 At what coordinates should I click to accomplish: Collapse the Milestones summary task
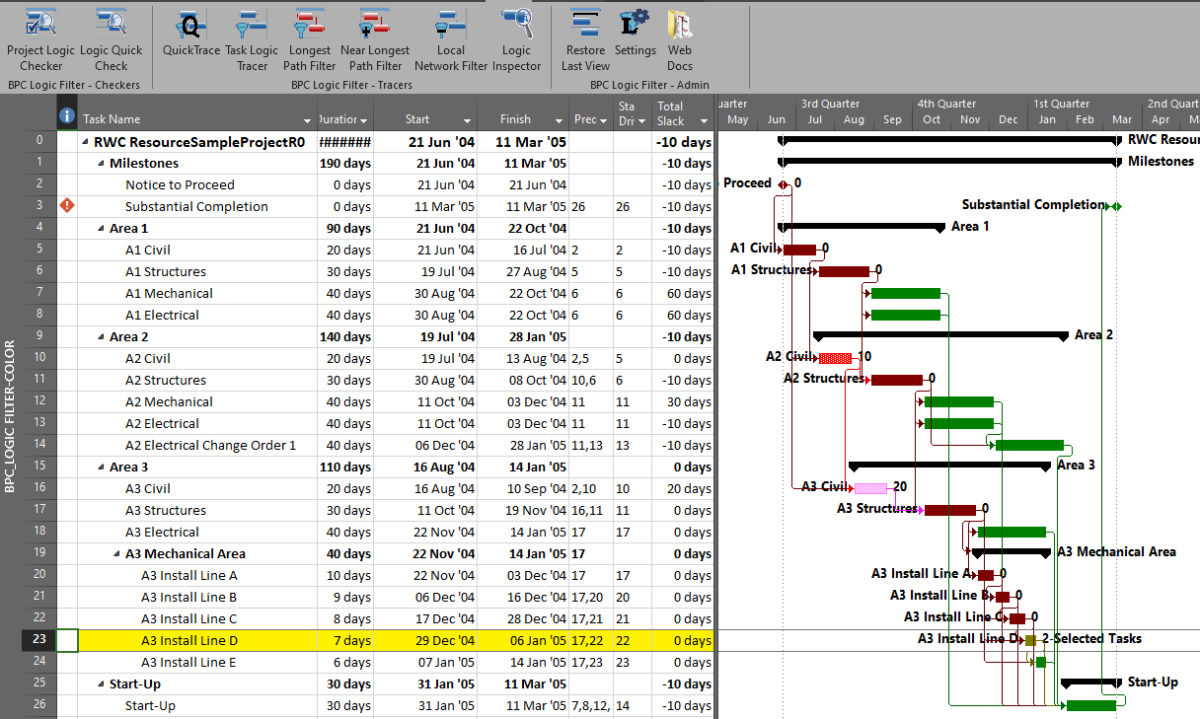point(101,163)
